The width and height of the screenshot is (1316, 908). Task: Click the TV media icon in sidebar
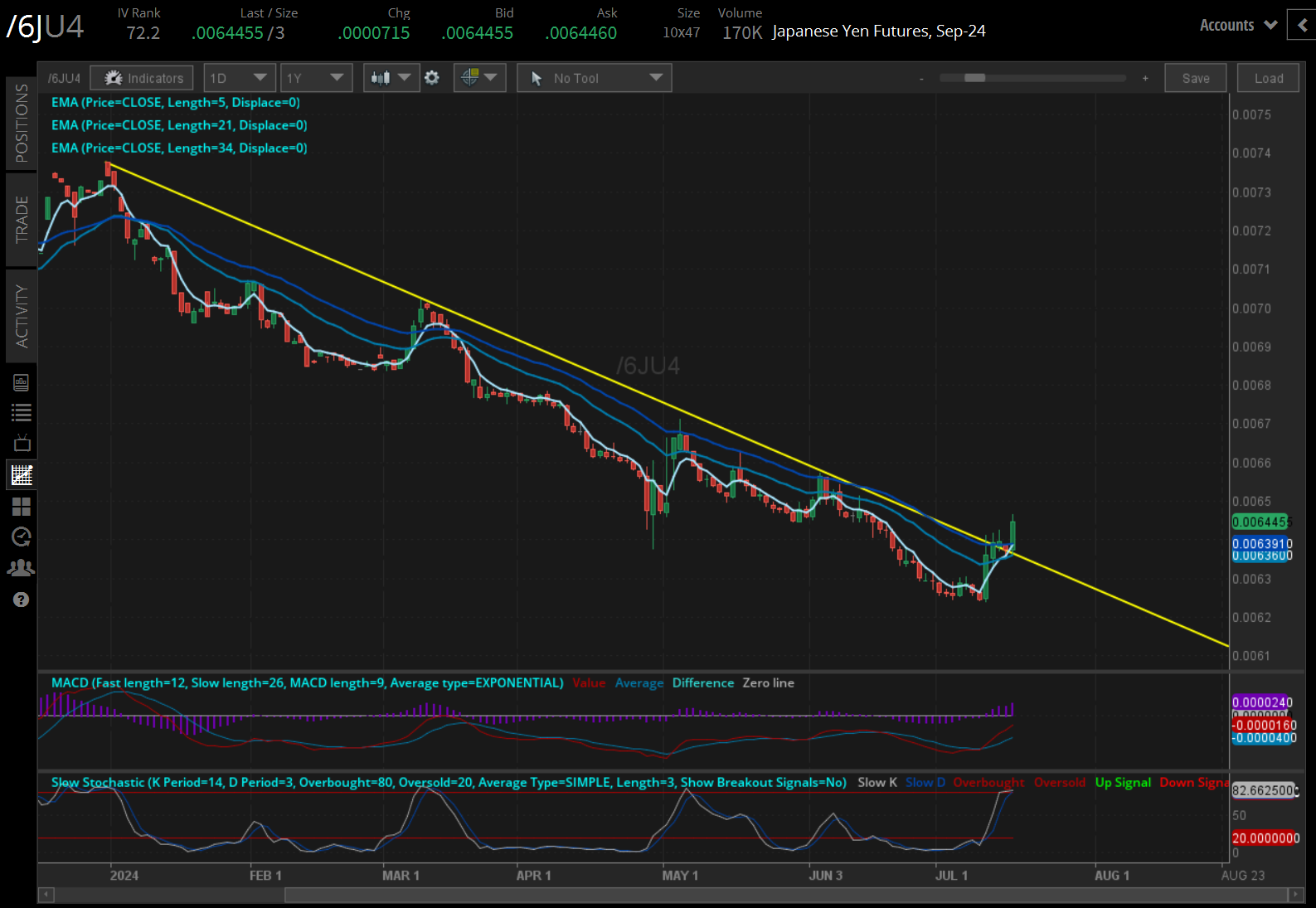(x=21, y=444)
